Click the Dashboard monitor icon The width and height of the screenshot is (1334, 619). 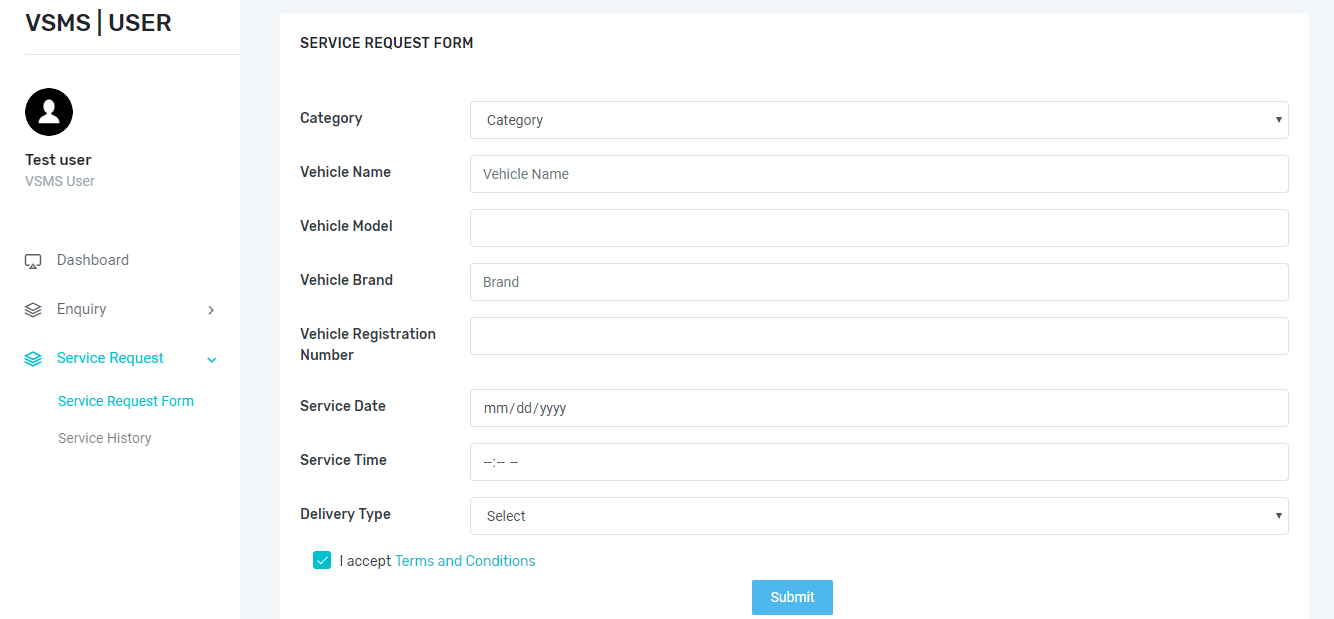(33, 260)
